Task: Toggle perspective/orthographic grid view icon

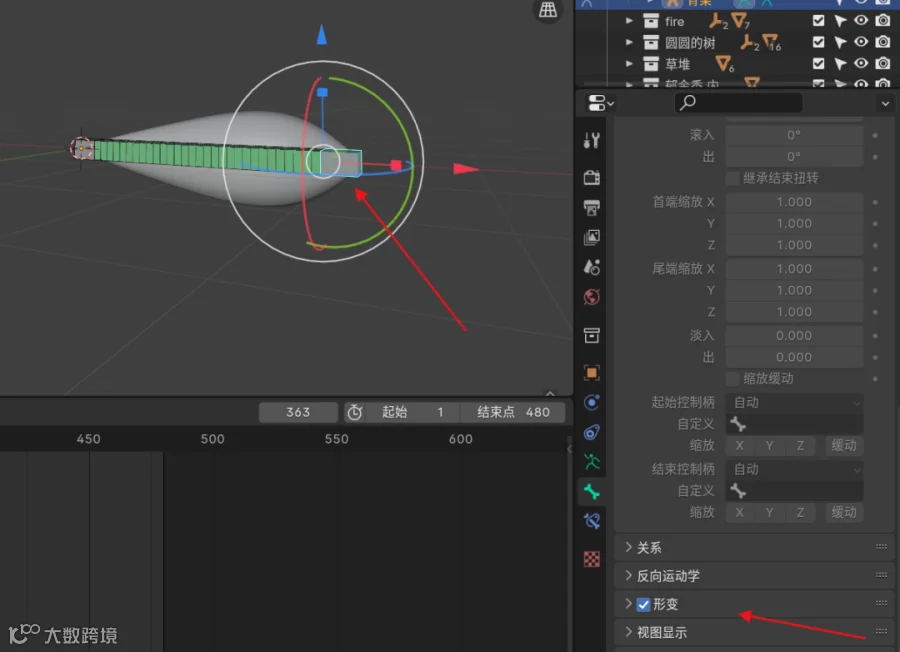Action: pyautogui.click(x=548, y=10)
